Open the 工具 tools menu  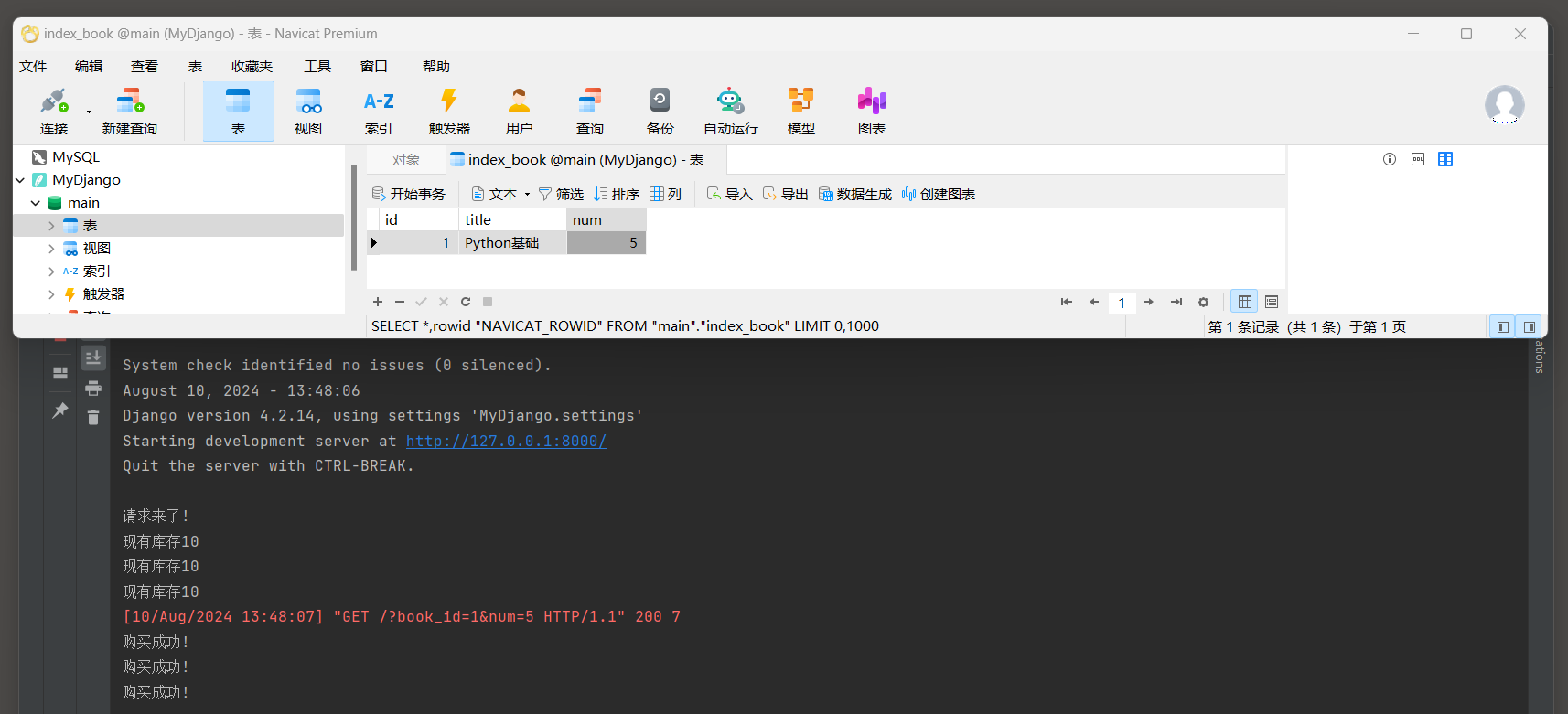coord(317,66)
